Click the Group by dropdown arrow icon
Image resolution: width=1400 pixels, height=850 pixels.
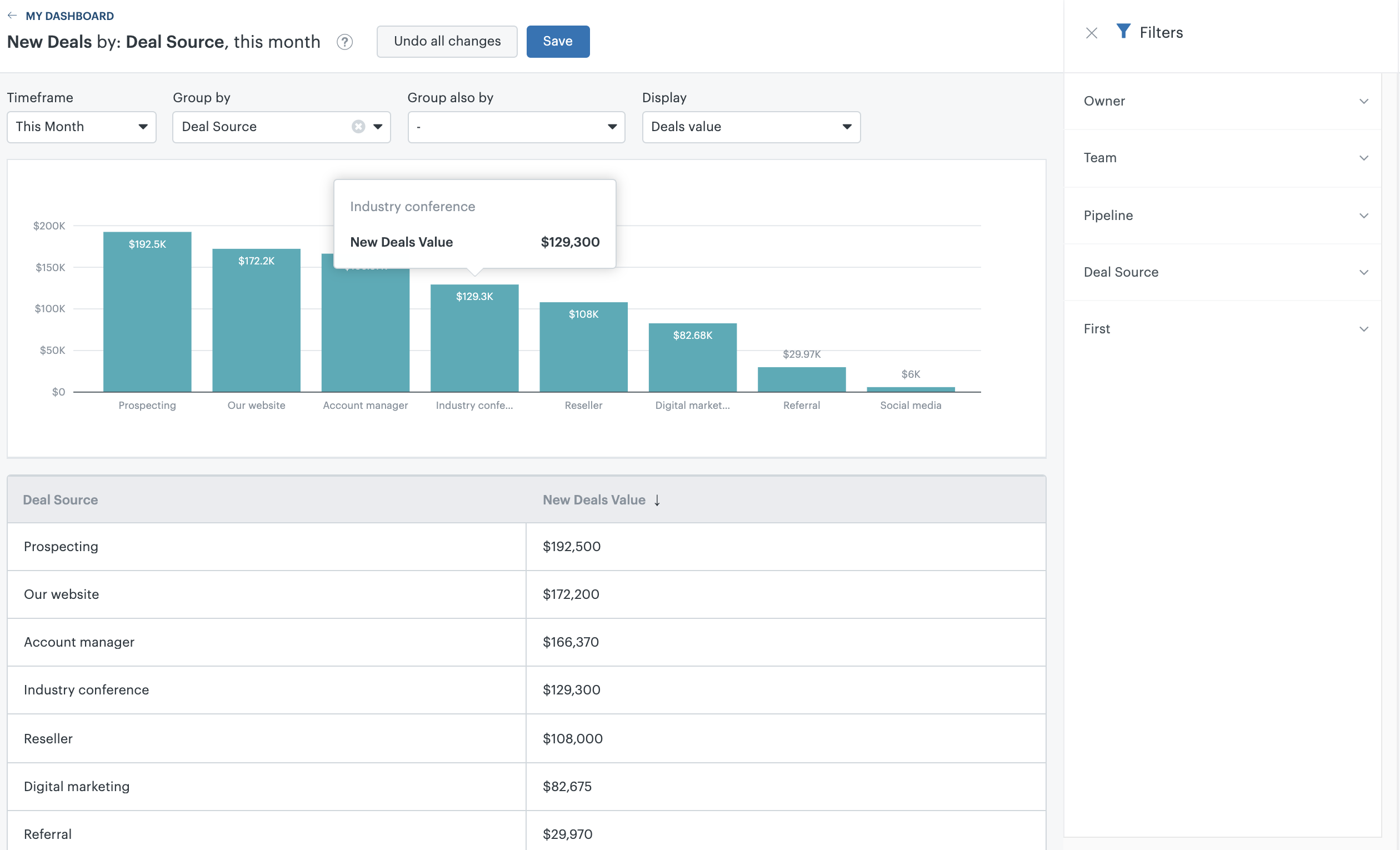(377, 126)
